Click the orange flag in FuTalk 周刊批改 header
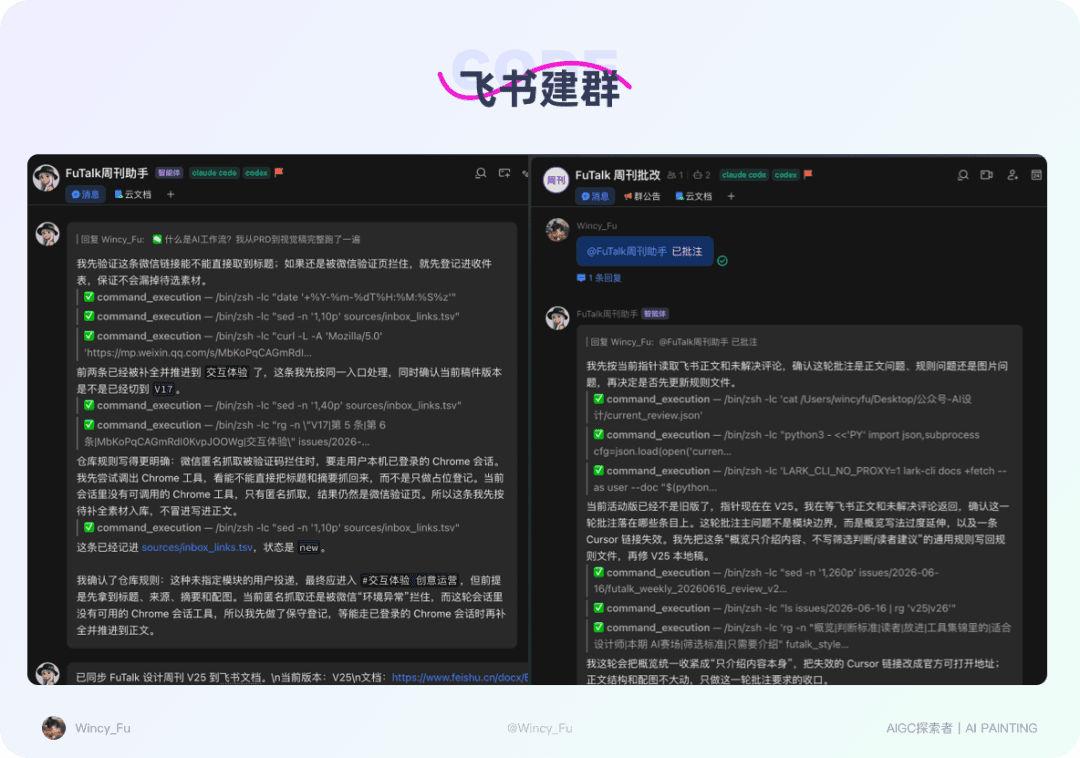 click(808, 174)
